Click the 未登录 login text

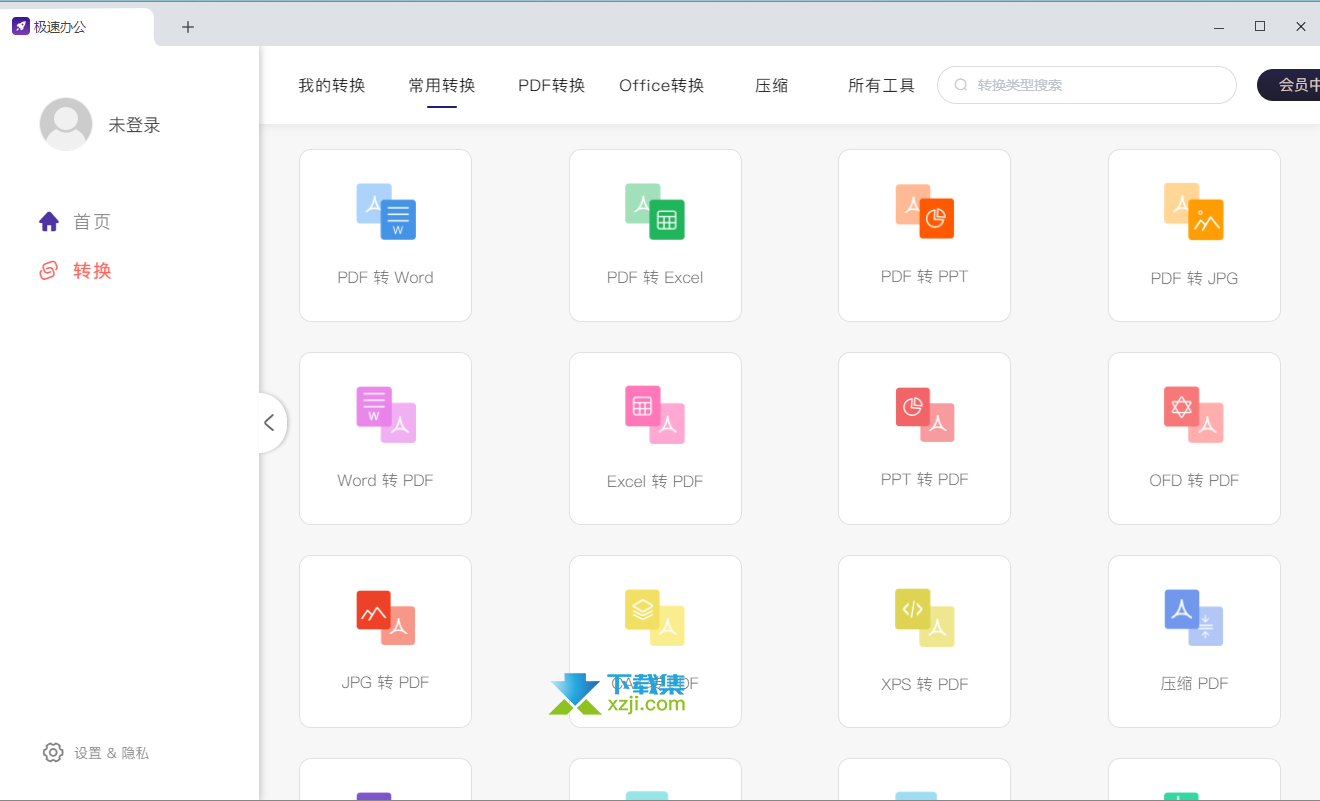pos(135,125)
